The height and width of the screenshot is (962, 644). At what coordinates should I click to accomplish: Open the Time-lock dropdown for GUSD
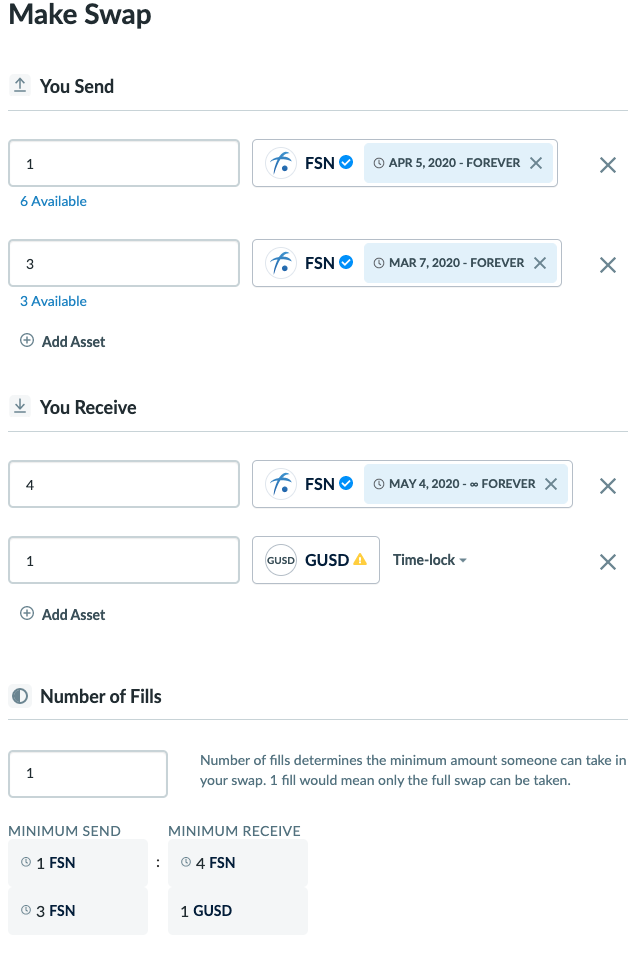pos(430,560)
